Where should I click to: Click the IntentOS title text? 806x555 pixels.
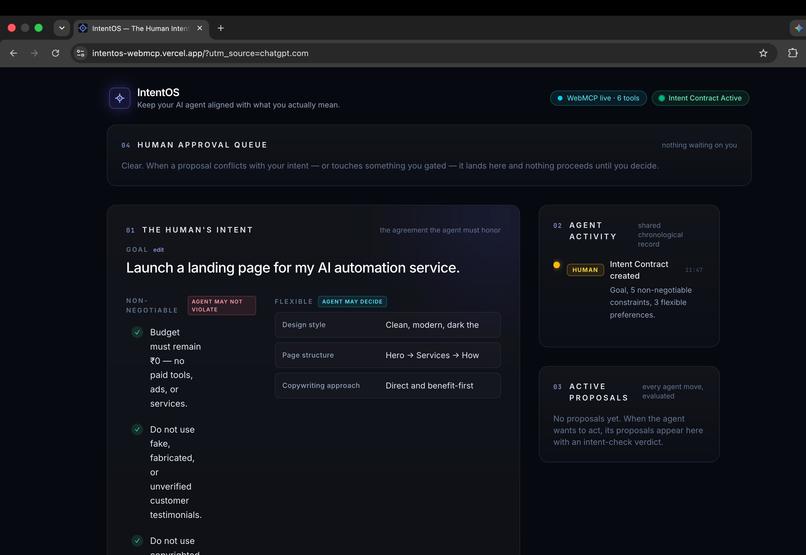[x=158, y=92]
